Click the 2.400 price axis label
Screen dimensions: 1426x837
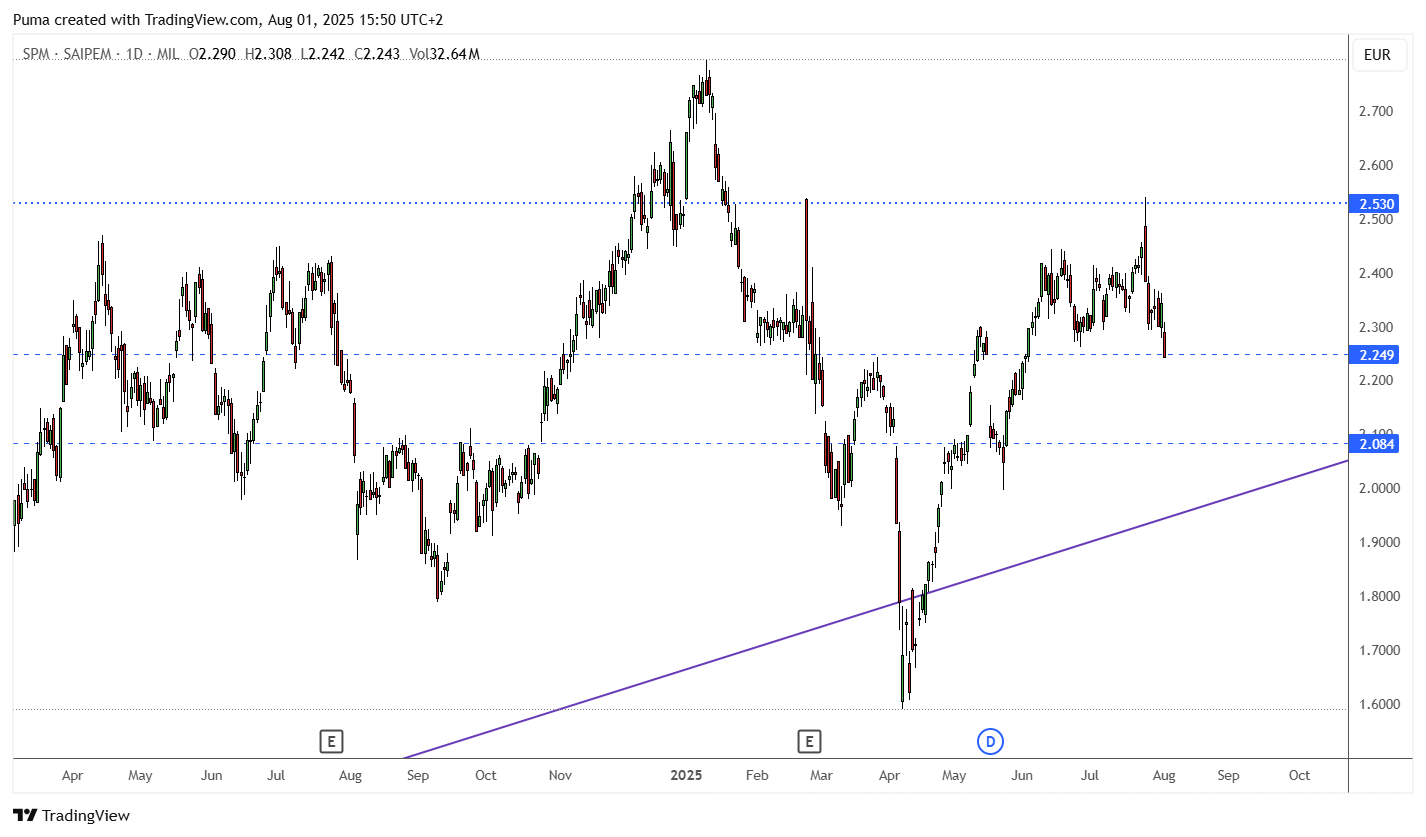pos(1376,273)
